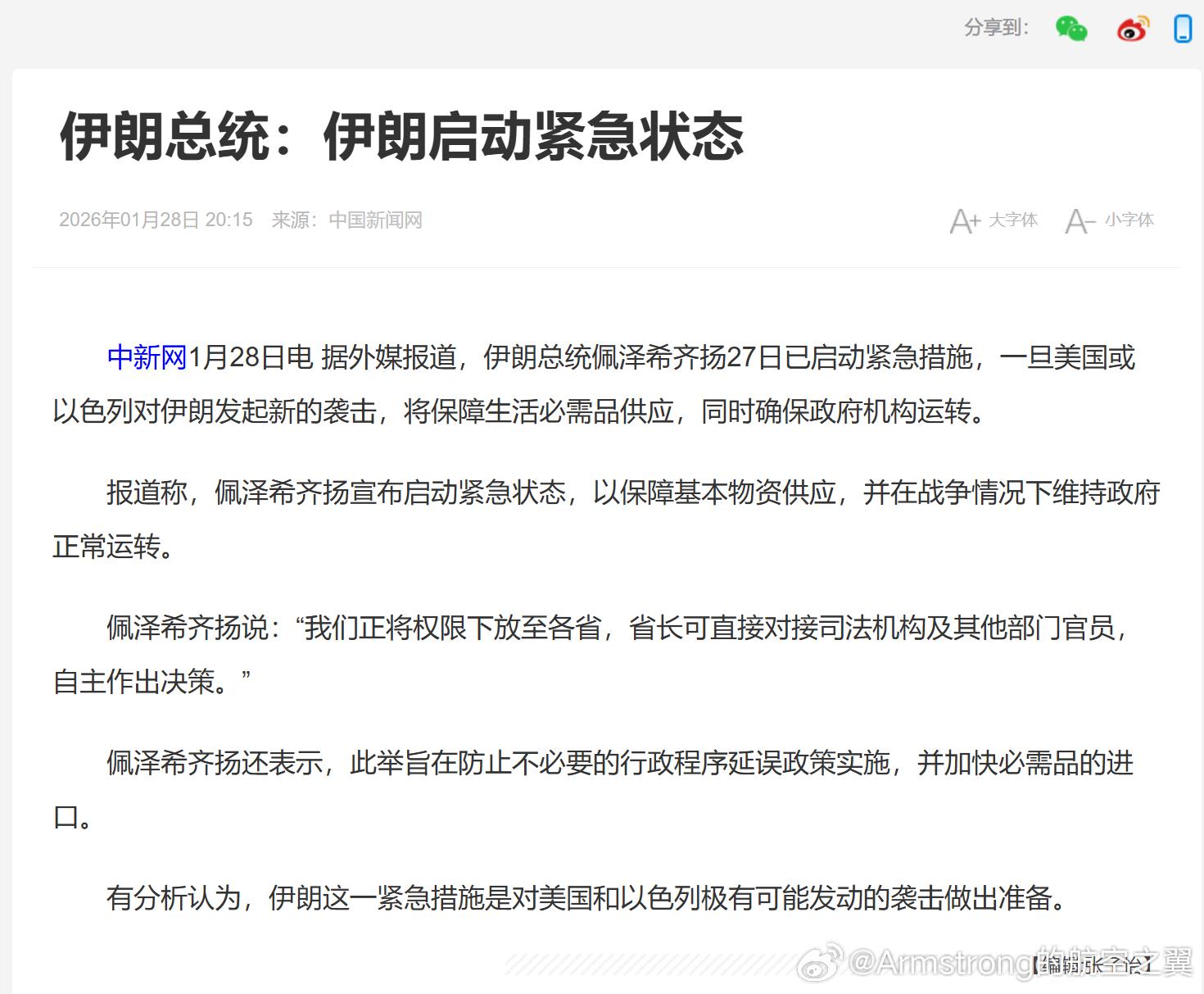Toggle font size back using A+ control
Viewport: 1204px width, 994px height.
[x=964, y=220]
